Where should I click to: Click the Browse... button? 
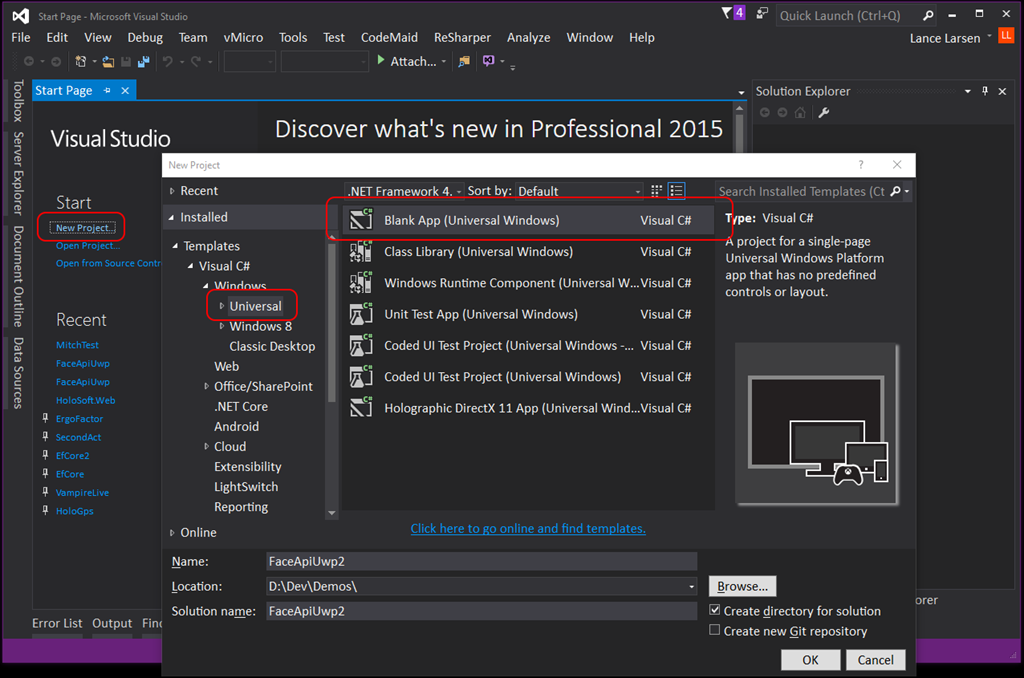tap(743, 586)
